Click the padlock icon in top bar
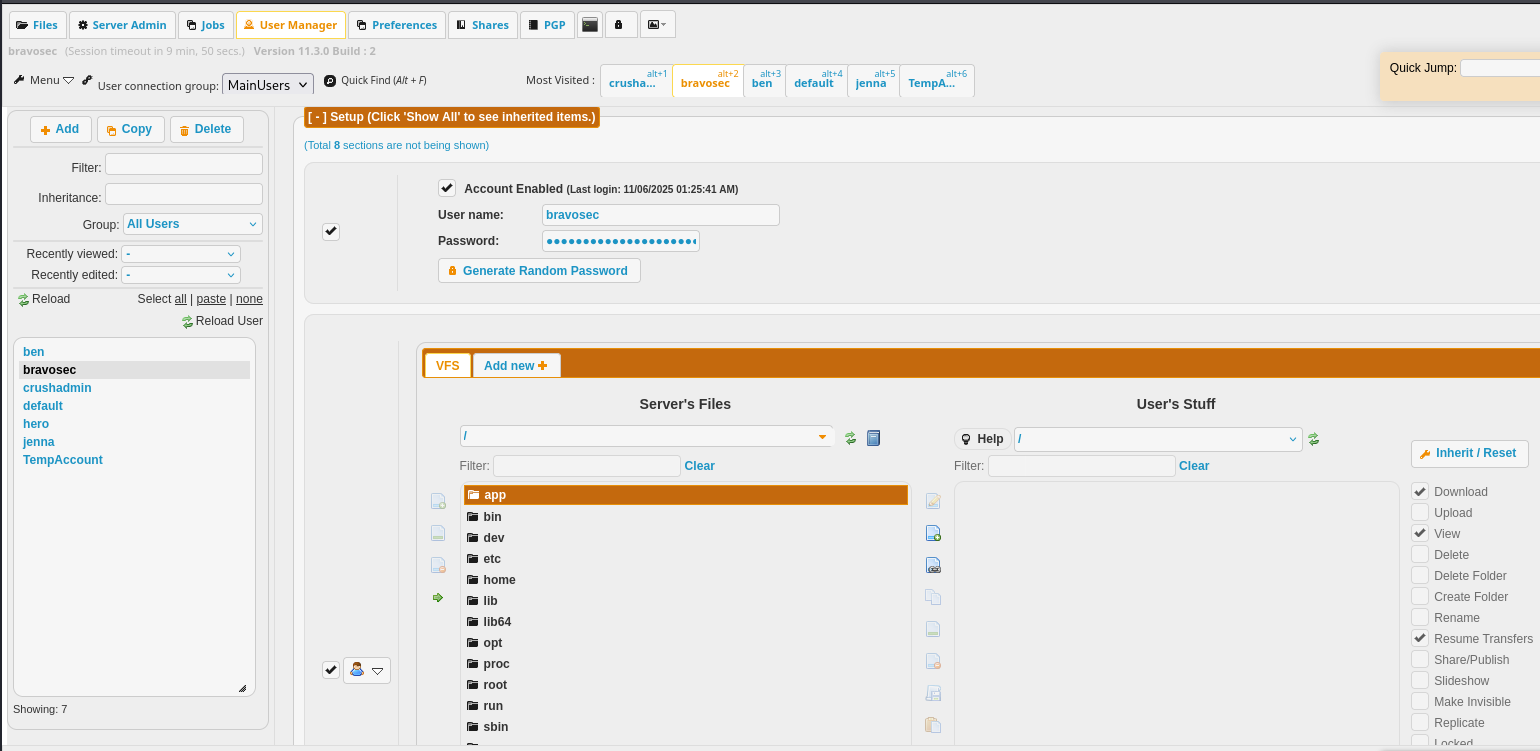The image size is (1540, 751). click(619, 25)
